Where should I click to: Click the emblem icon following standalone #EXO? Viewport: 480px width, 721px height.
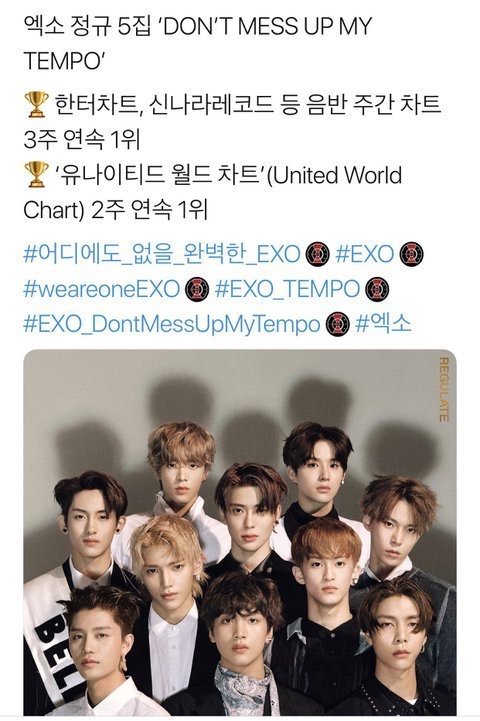(411, 254)
